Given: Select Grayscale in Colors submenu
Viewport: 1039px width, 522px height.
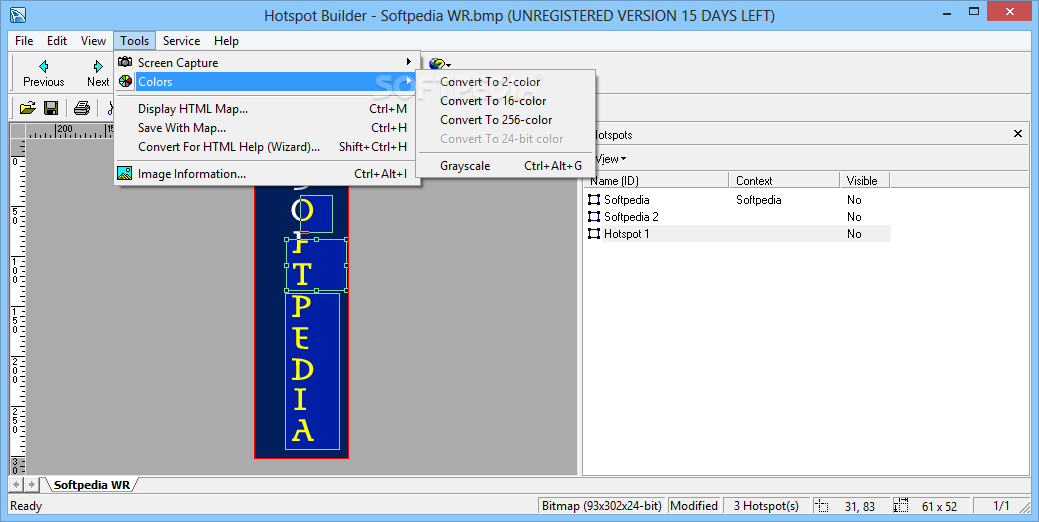Looking at the screenshot, I should click(506, 166).
